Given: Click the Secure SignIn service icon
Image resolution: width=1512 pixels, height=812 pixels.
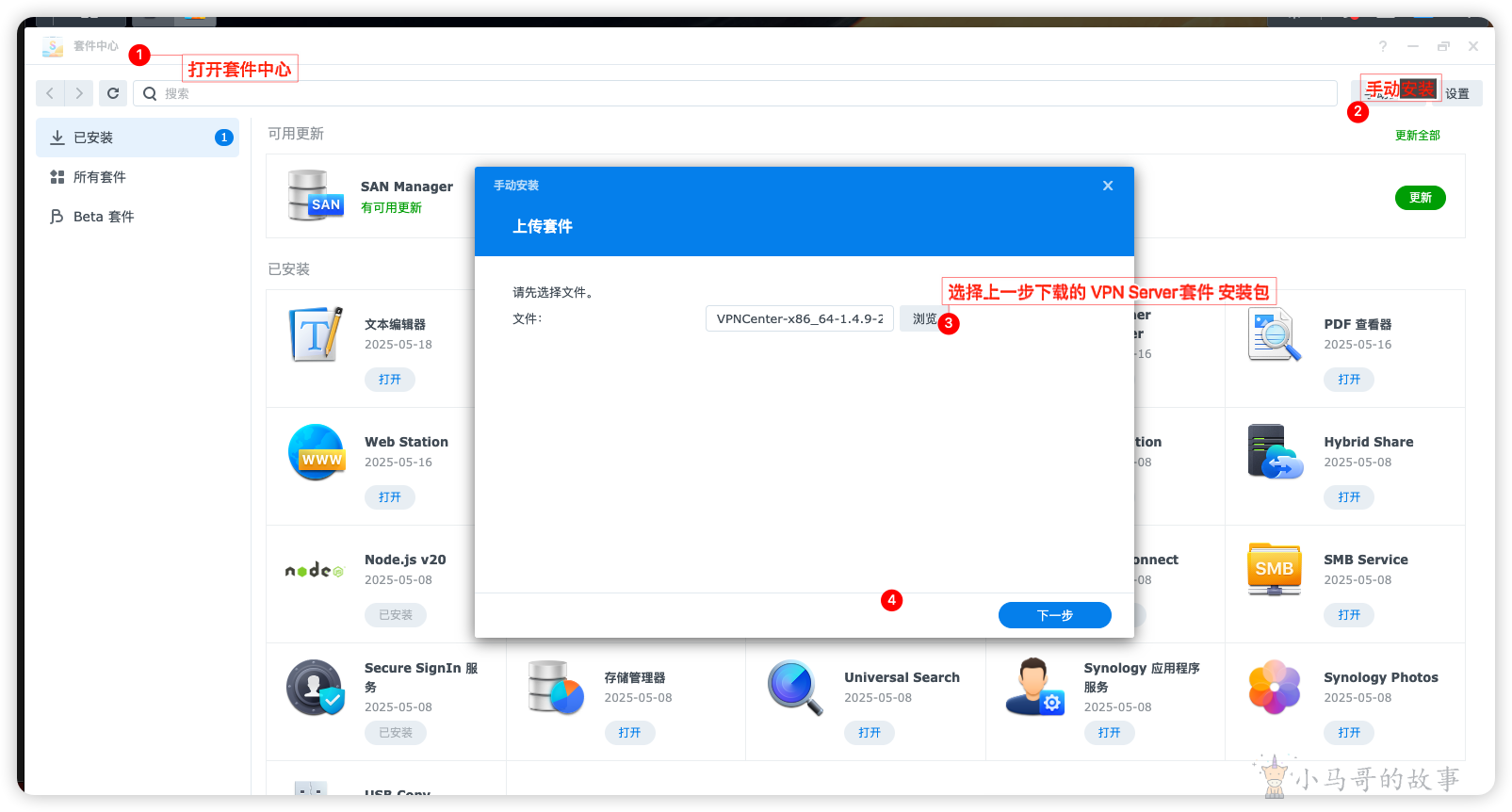Looking at the screenshot, I should [x=316, y=688].
